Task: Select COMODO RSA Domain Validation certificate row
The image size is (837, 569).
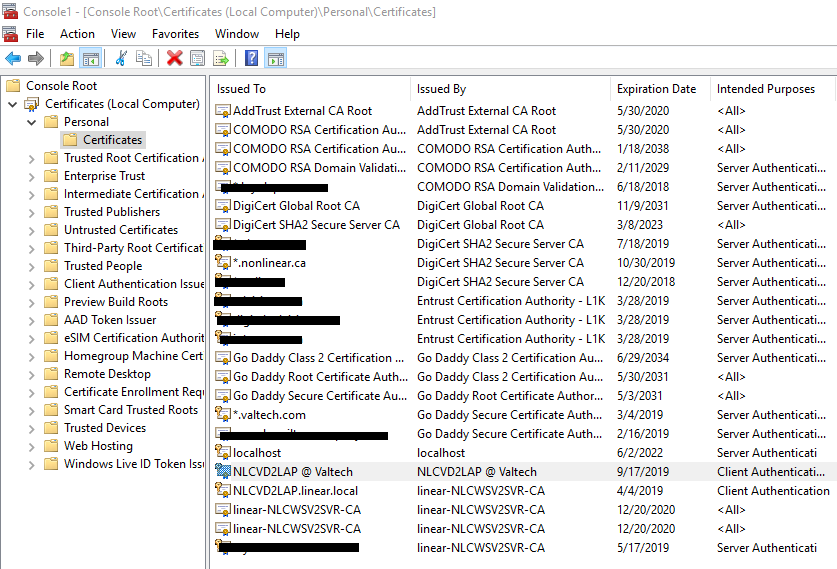Action: coord(523,168)
